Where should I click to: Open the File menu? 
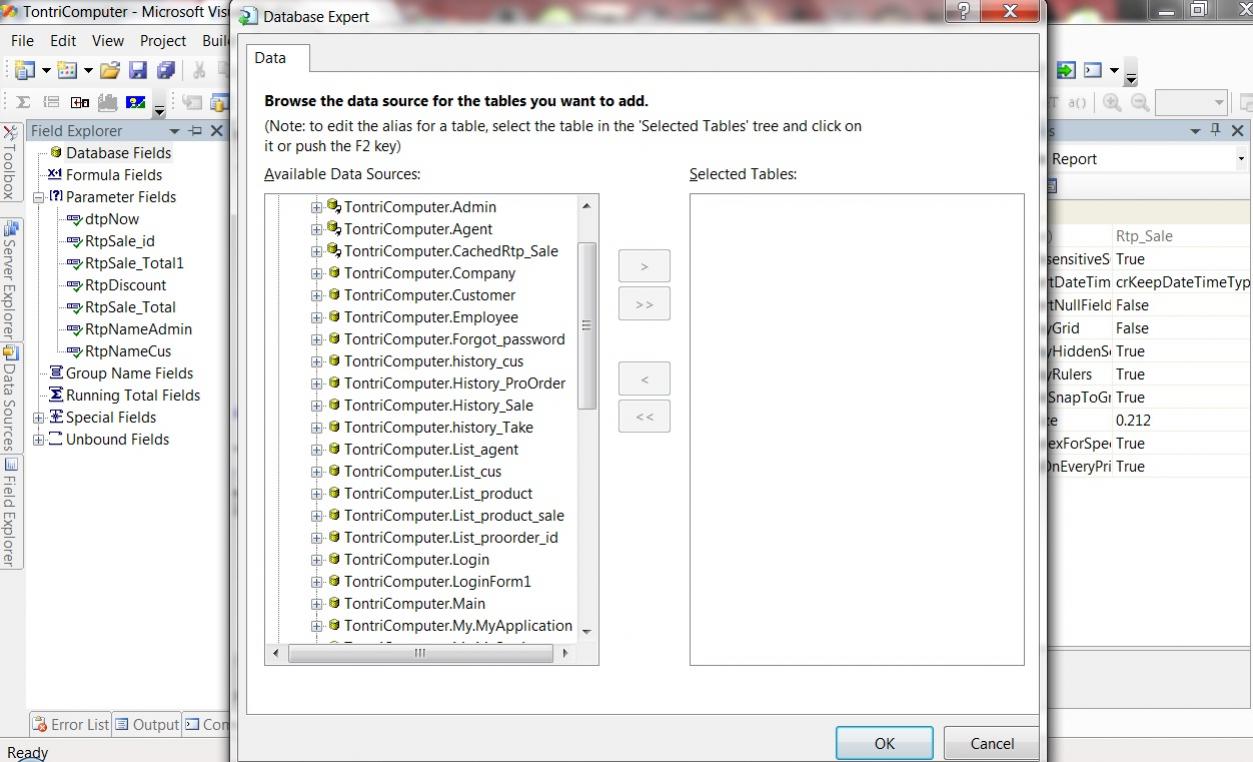point(23,41)
